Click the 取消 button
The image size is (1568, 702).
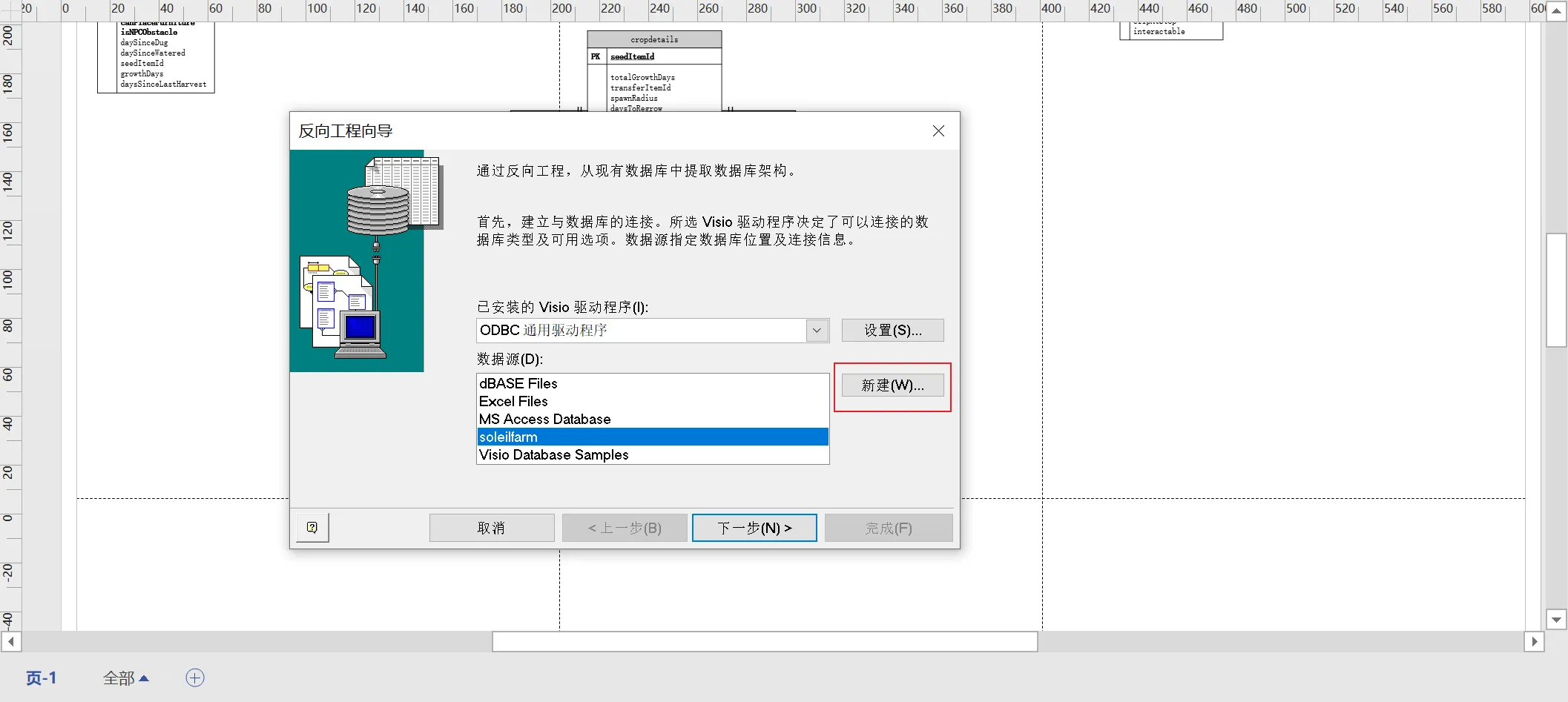492,528
